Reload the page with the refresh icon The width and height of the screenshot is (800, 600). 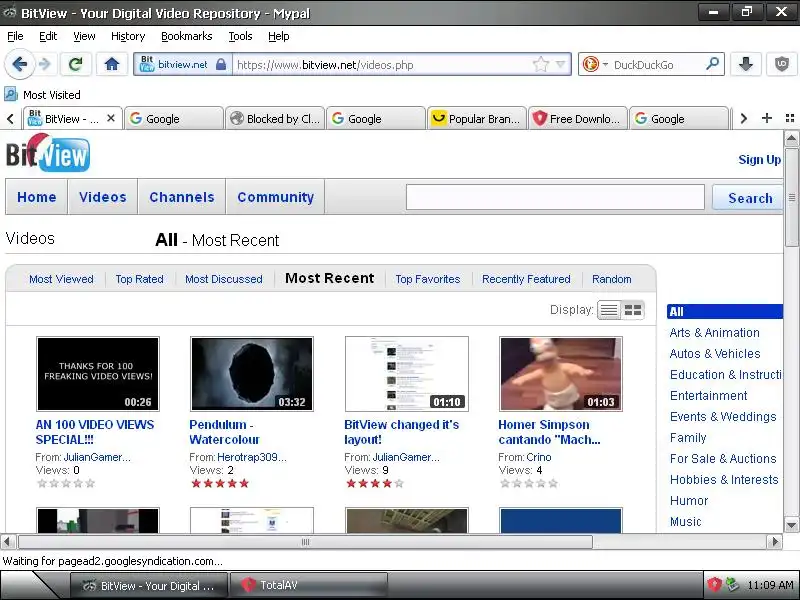(76, 64)
